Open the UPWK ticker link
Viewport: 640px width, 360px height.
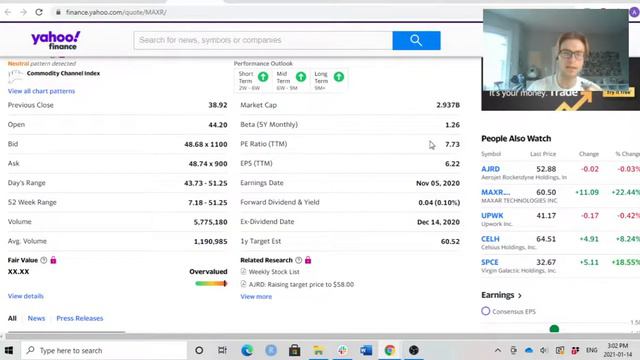click(492, 215)
